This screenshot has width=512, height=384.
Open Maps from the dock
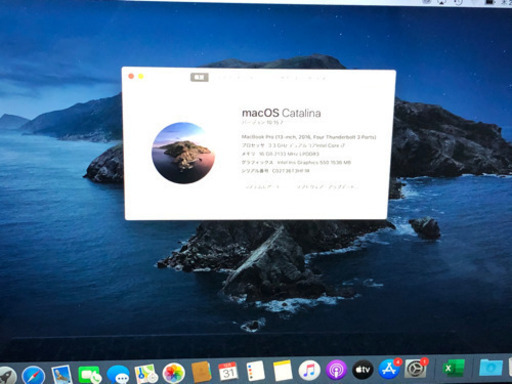click(146, 373)
